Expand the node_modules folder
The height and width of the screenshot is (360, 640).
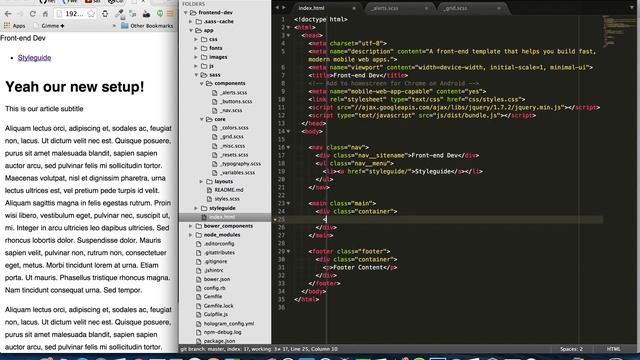tap(191, 235)
